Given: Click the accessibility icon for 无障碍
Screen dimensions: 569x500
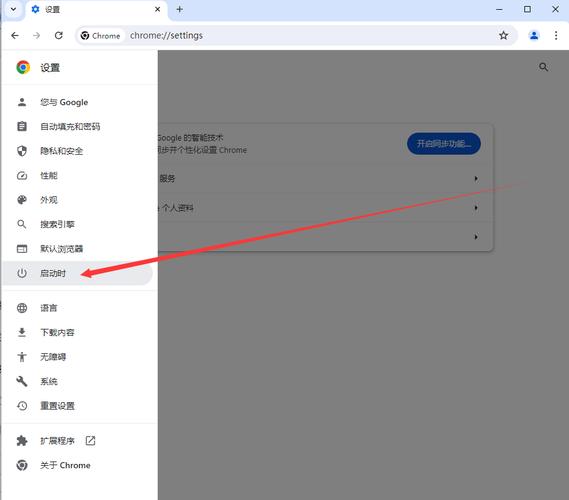Looking at the screenshot, I should [22, 357].
